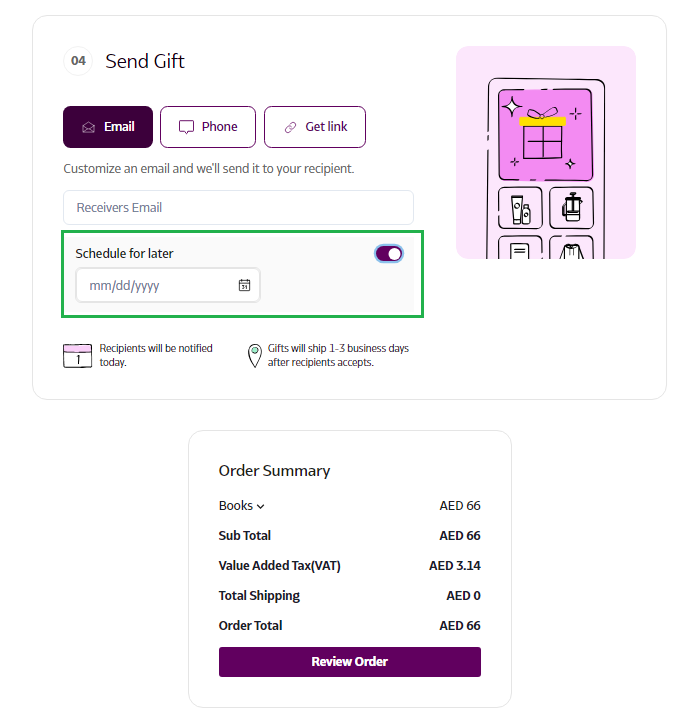The image size is (673, 714).
Task: Focus the Receivers Email input field
Action: 238,208
